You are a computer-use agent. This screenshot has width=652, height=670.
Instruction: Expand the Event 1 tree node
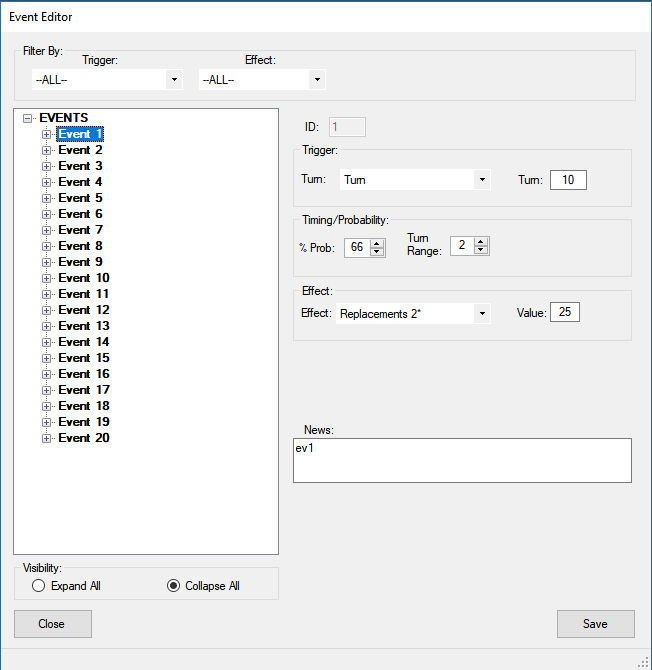point(46,134)
